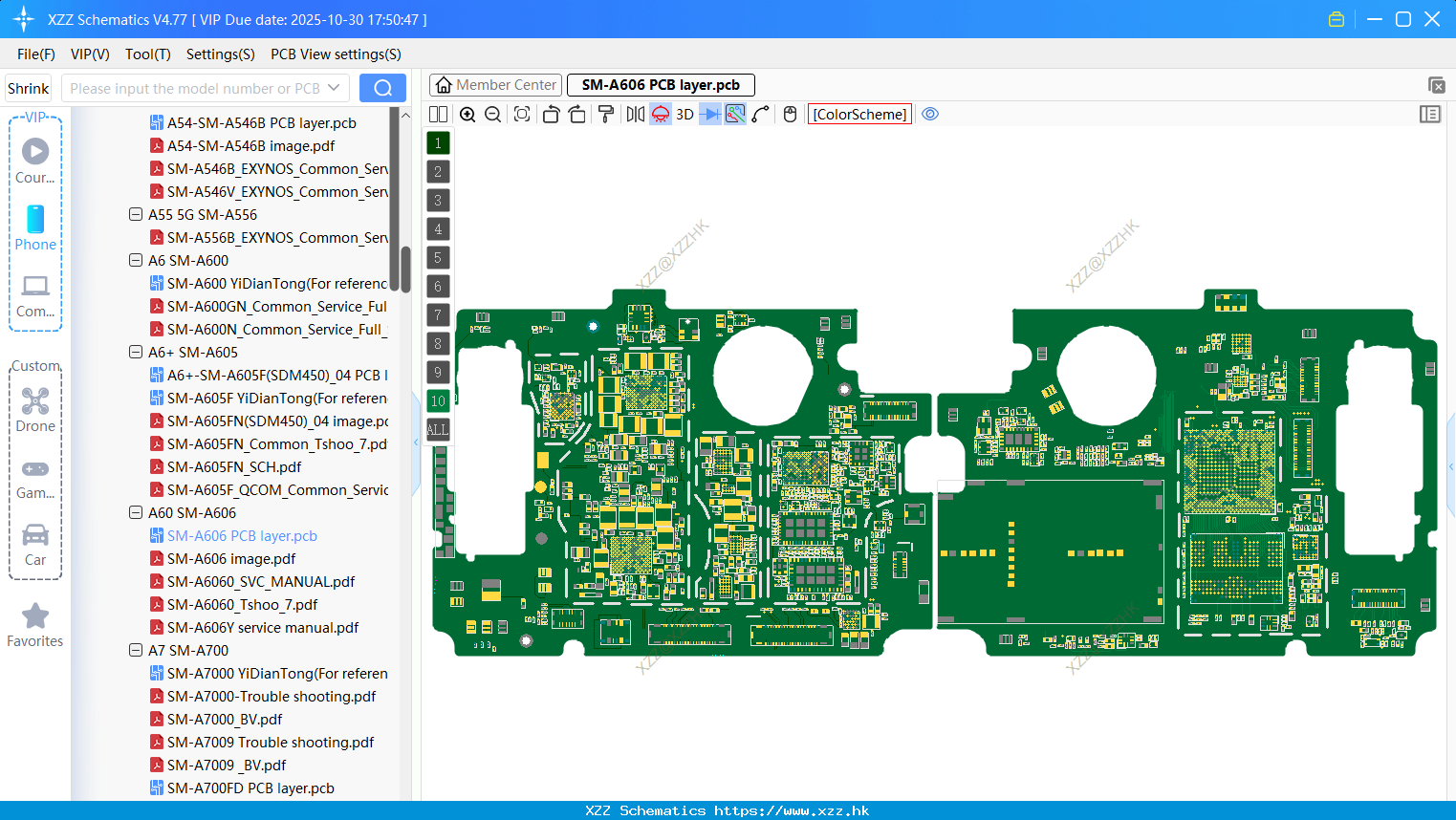The image size is (1456, 820).
Task: Open the ColorScheme color settings
Action: (x=858, y=114)
